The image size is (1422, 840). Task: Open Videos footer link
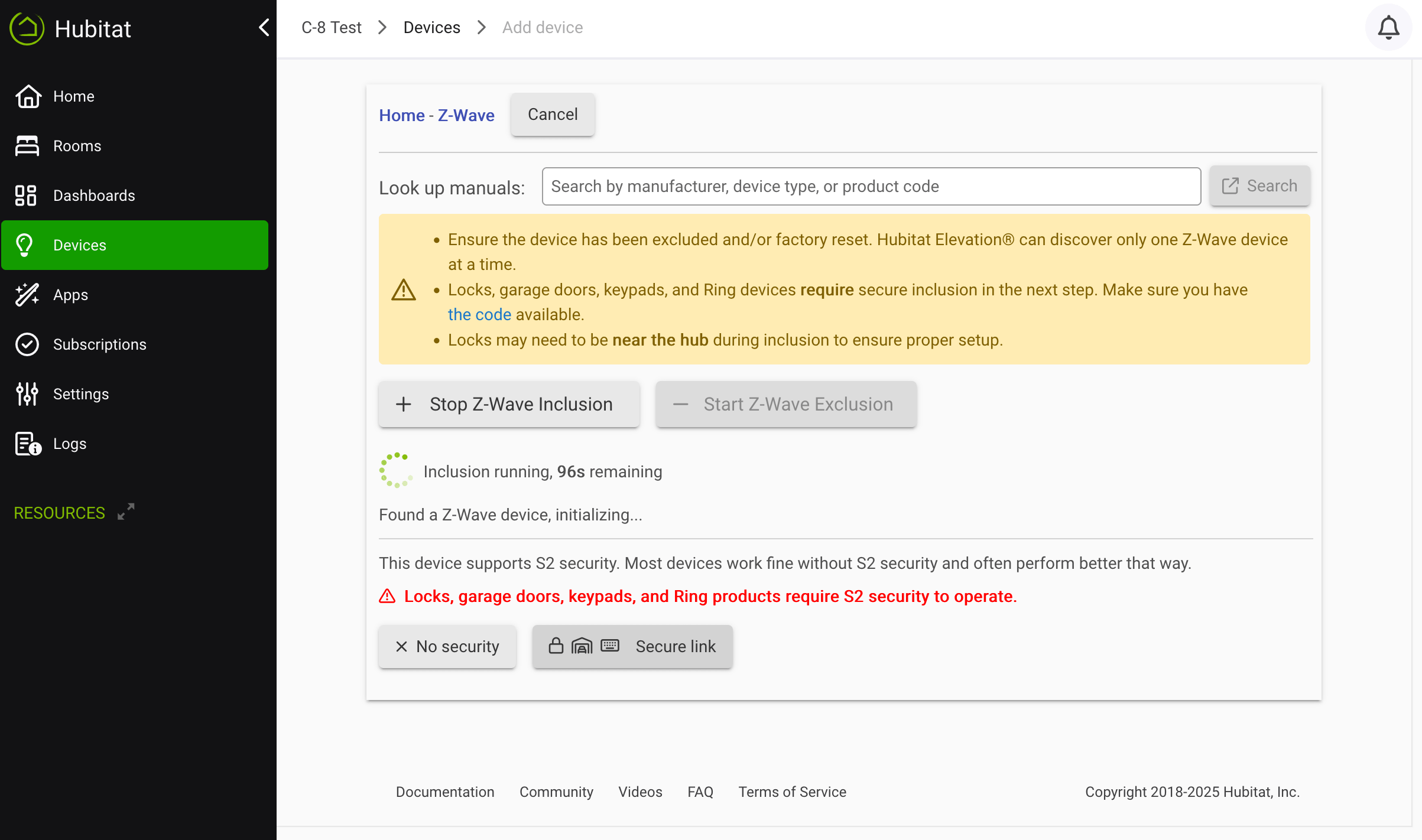click(x=640, y=792)
